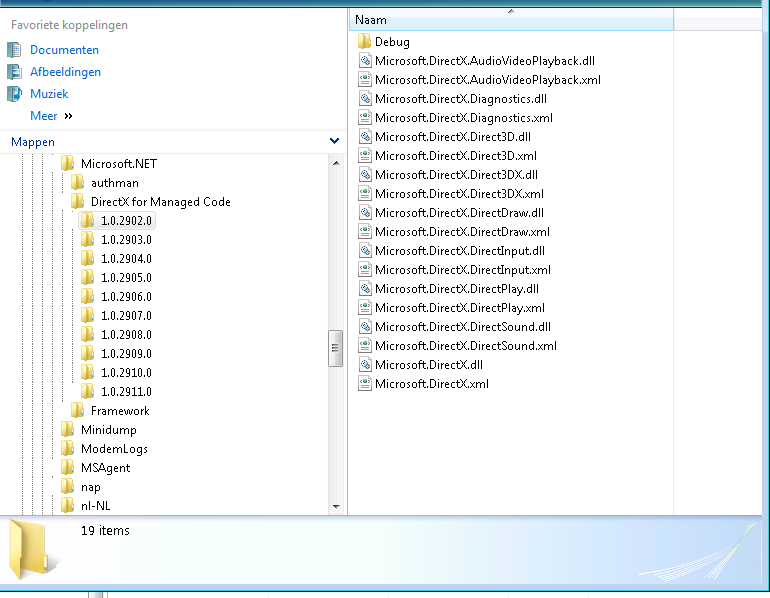Viewport: 770px width, 598px height.
Task: Click the Microsoft.DirectX.DirectSound.dll file icon
Action: click(364, 327)
